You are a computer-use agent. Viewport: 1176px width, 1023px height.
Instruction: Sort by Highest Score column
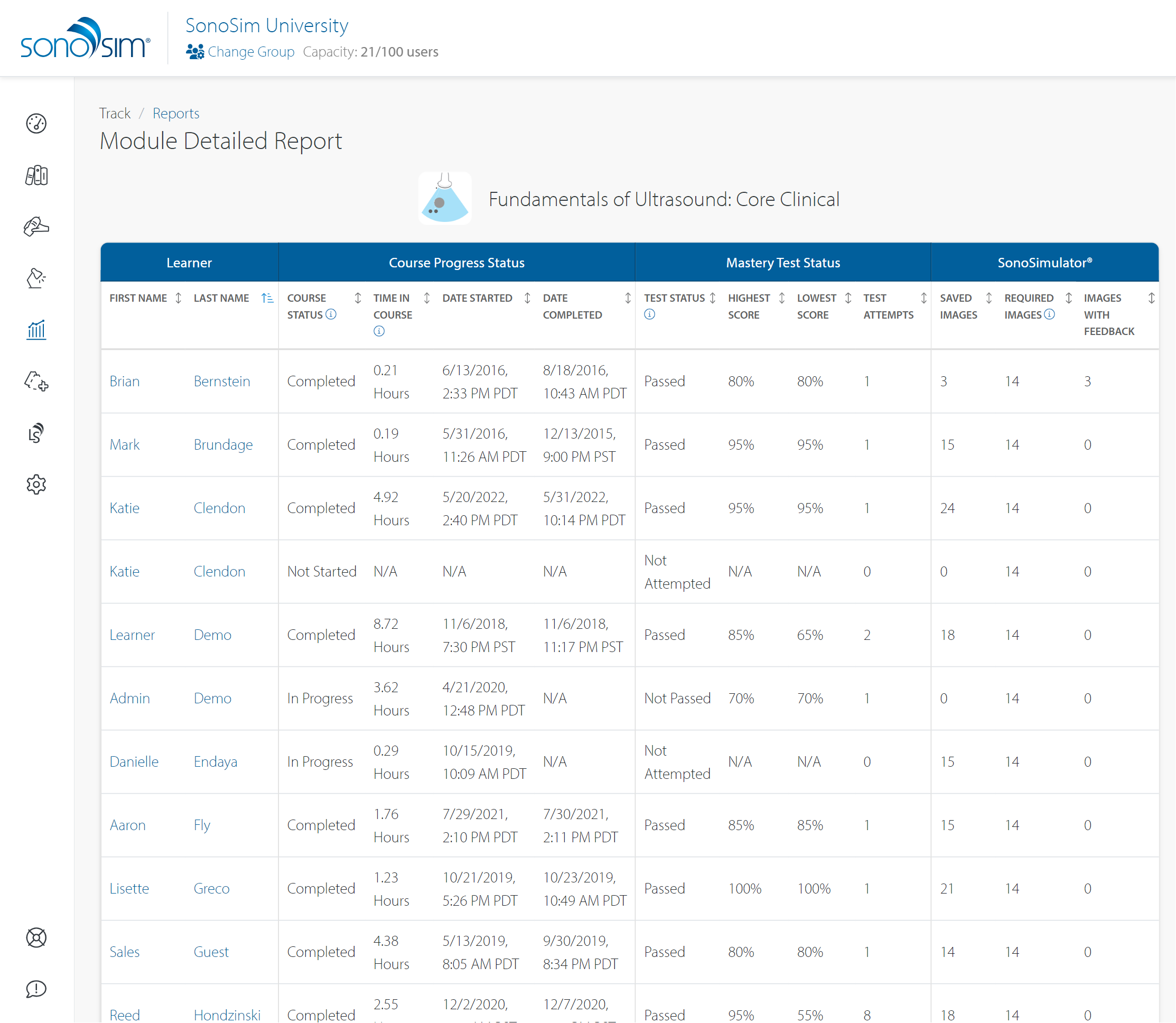tap(782, 298)
